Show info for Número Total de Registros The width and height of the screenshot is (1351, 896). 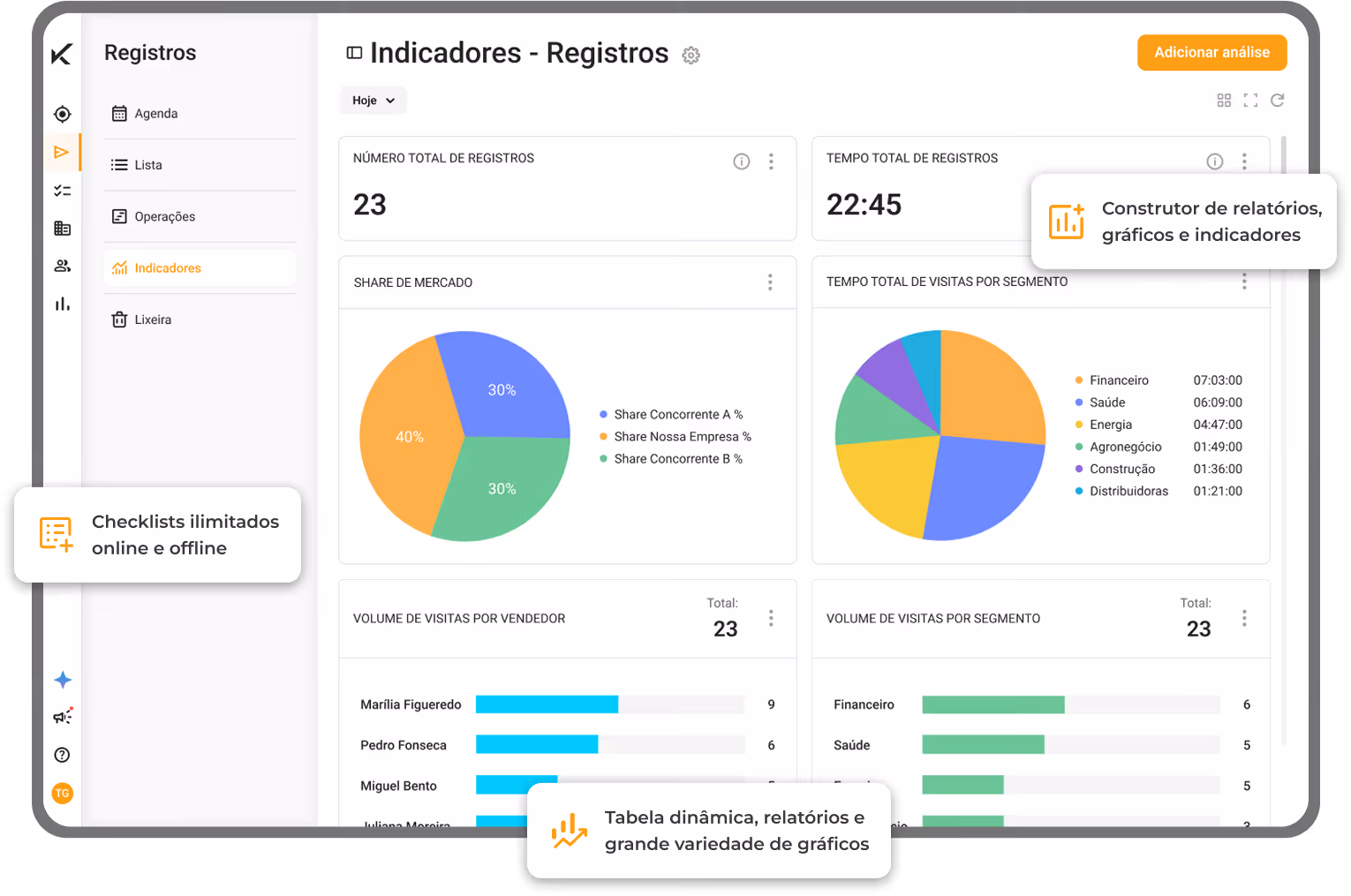(742, 162)
